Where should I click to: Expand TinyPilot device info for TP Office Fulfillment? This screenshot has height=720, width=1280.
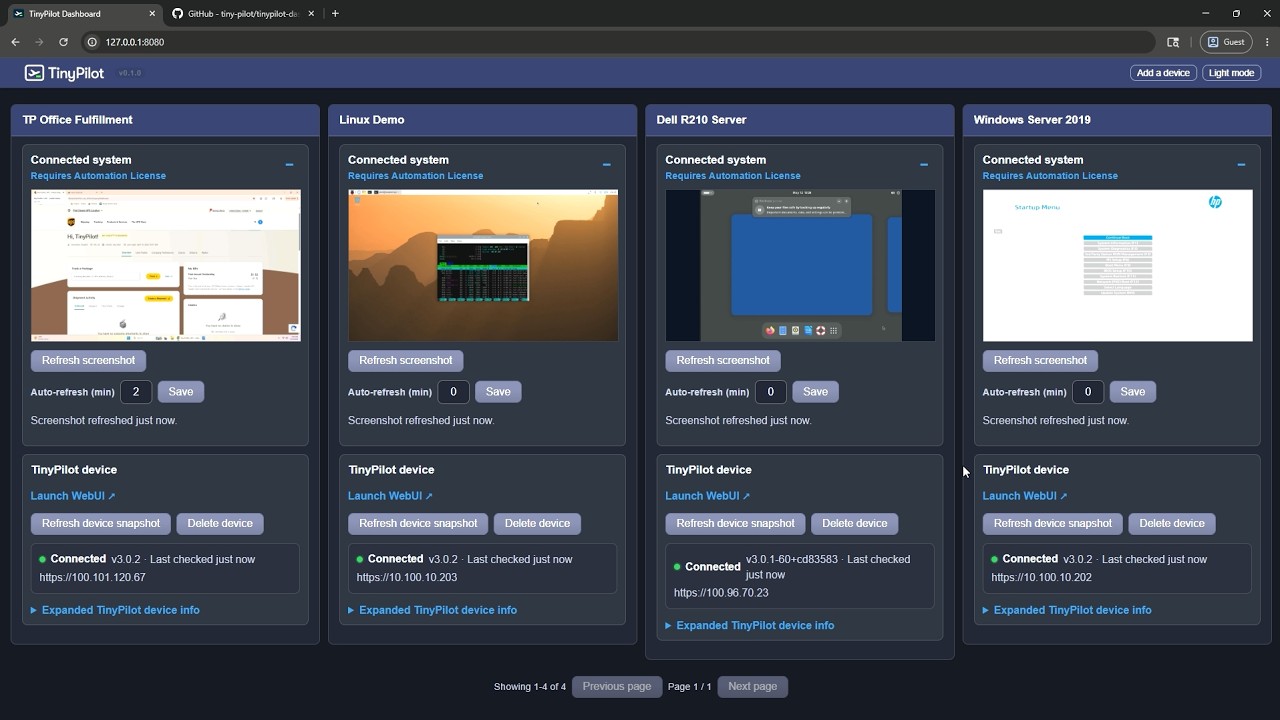(x=115, y=610)
